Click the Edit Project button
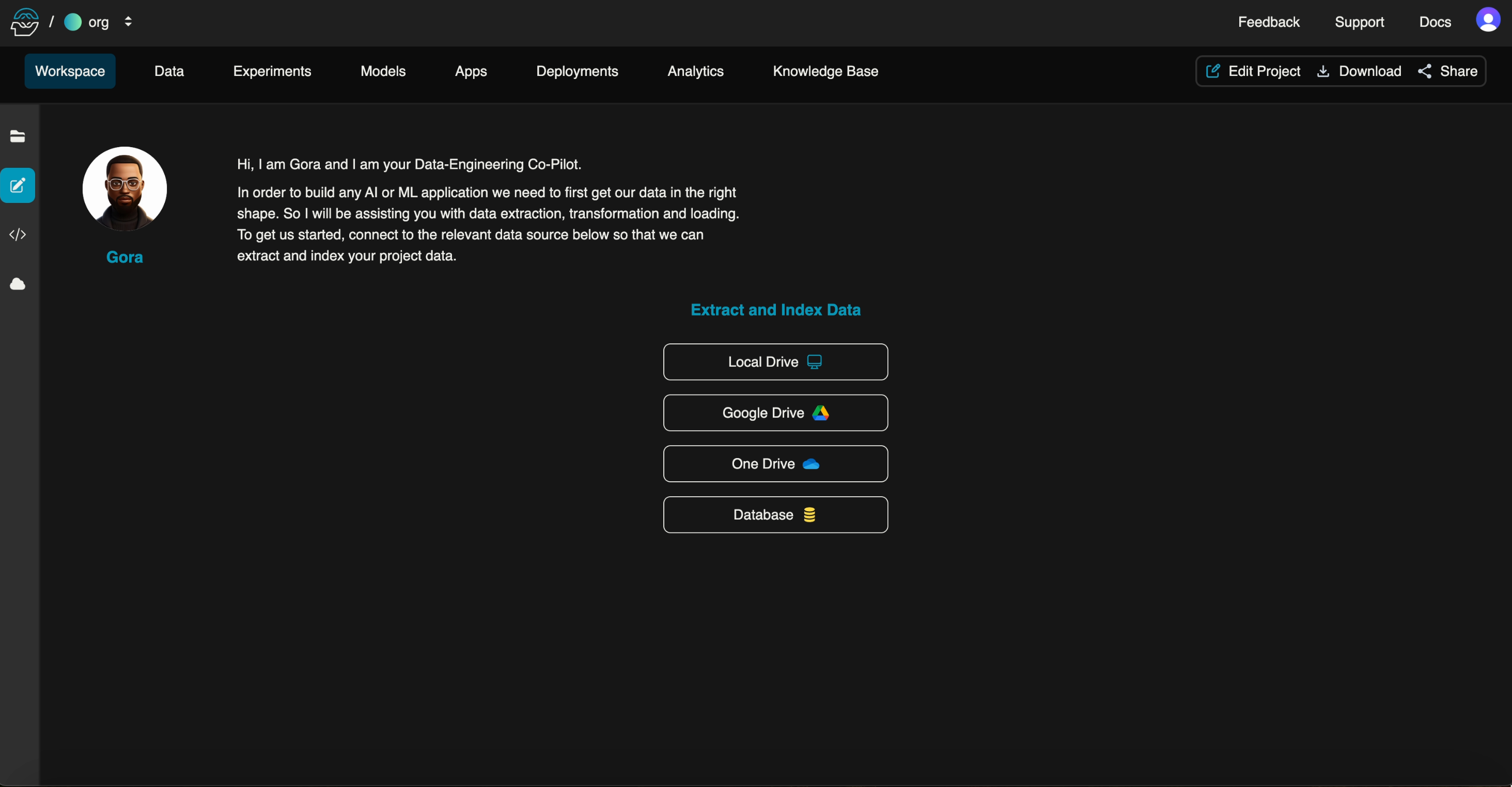Viewport: 1512px width, 787px height. point(1253,71)
